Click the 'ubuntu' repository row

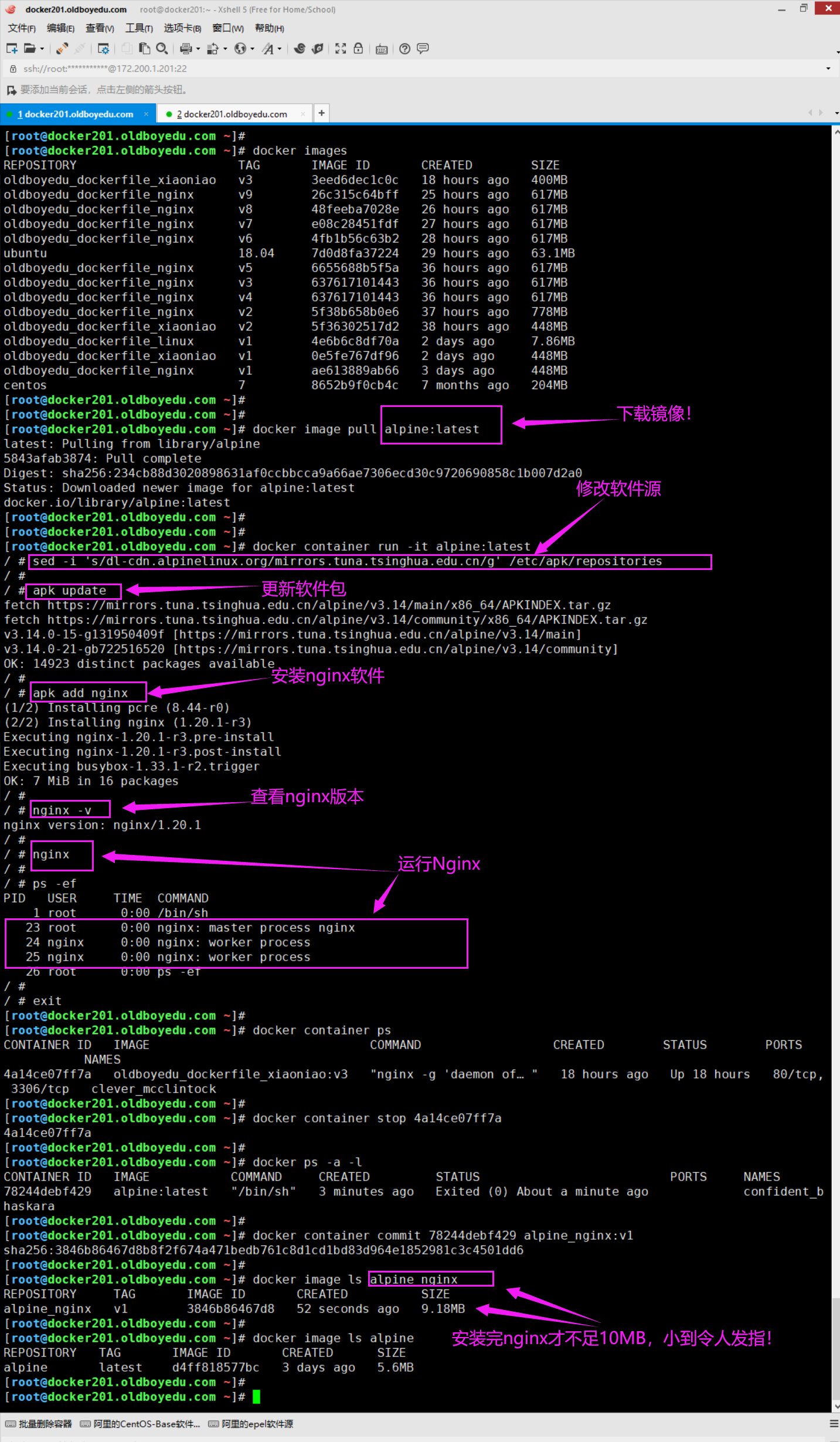coord(289,253)
